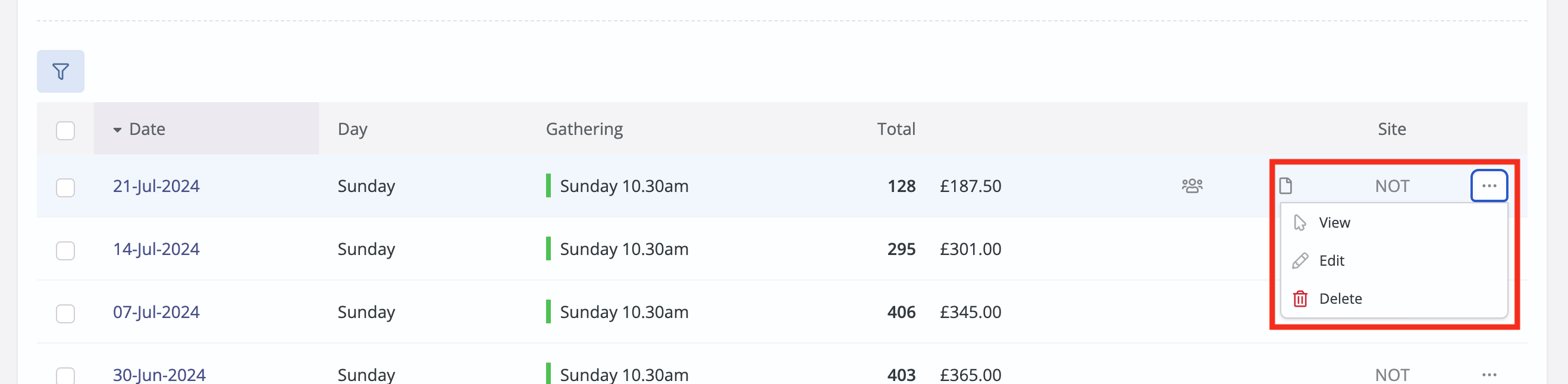Tick the checkbox for 07-Jul-2024 row
This screenshot has width=1568, height=384.
point(65,313)
